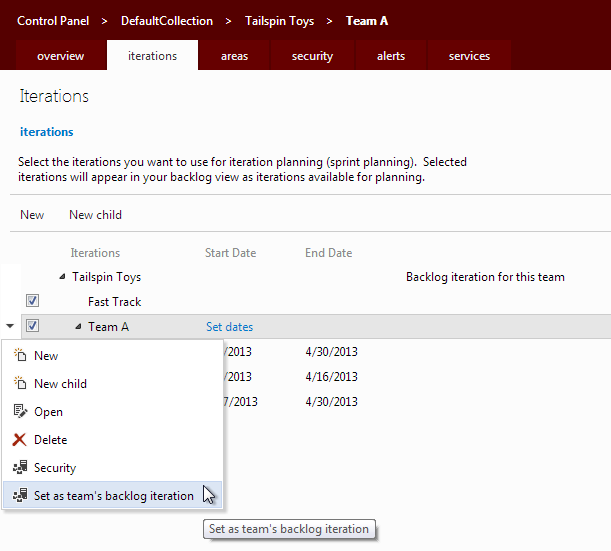The height and width of the screenshot is (551, 611).
Task: Collapse the Tailspin Toys tree node
Action: coord(63,277)
